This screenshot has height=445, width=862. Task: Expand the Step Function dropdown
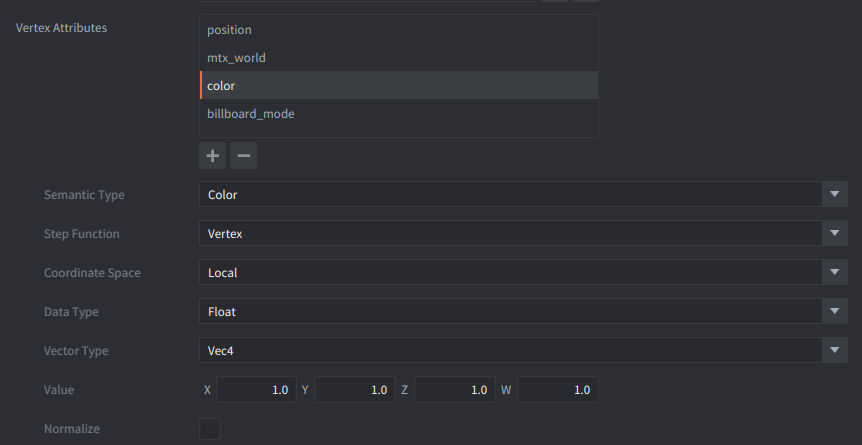click(510, 234)
